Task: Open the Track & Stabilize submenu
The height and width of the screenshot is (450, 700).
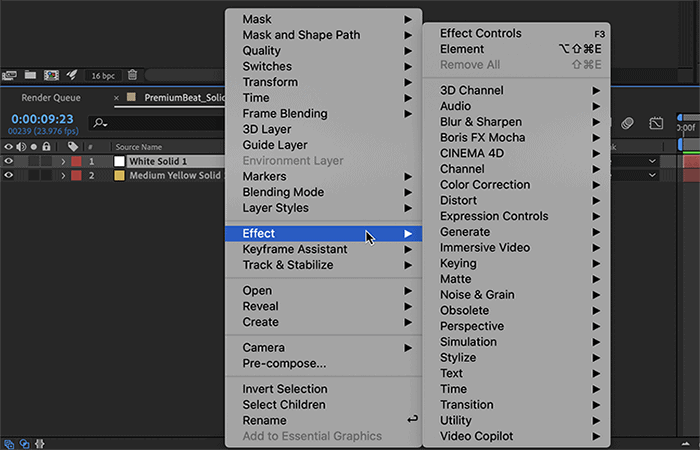Action: coord(324,265)
